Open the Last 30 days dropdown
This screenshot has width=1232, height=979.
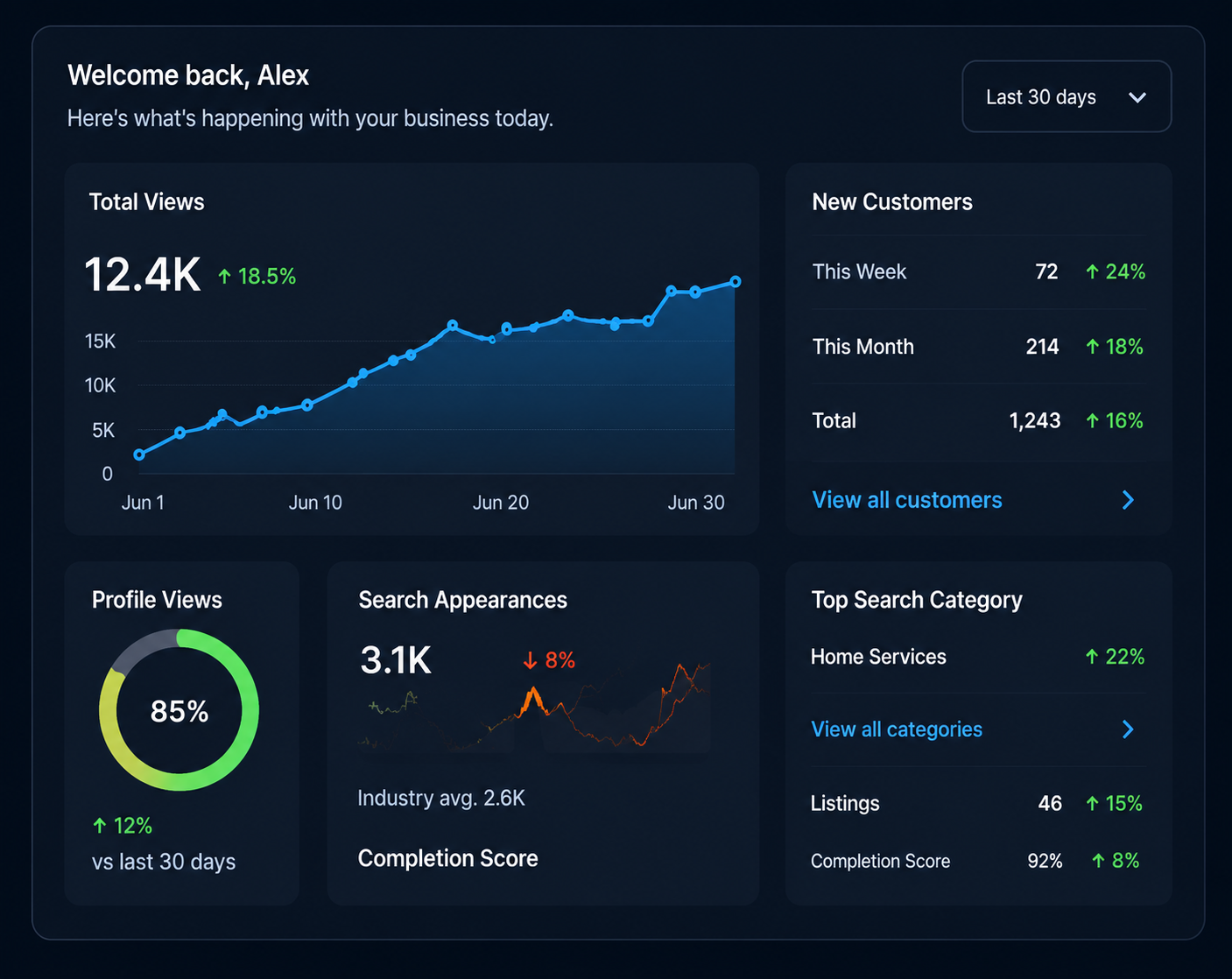point(1067,96)
